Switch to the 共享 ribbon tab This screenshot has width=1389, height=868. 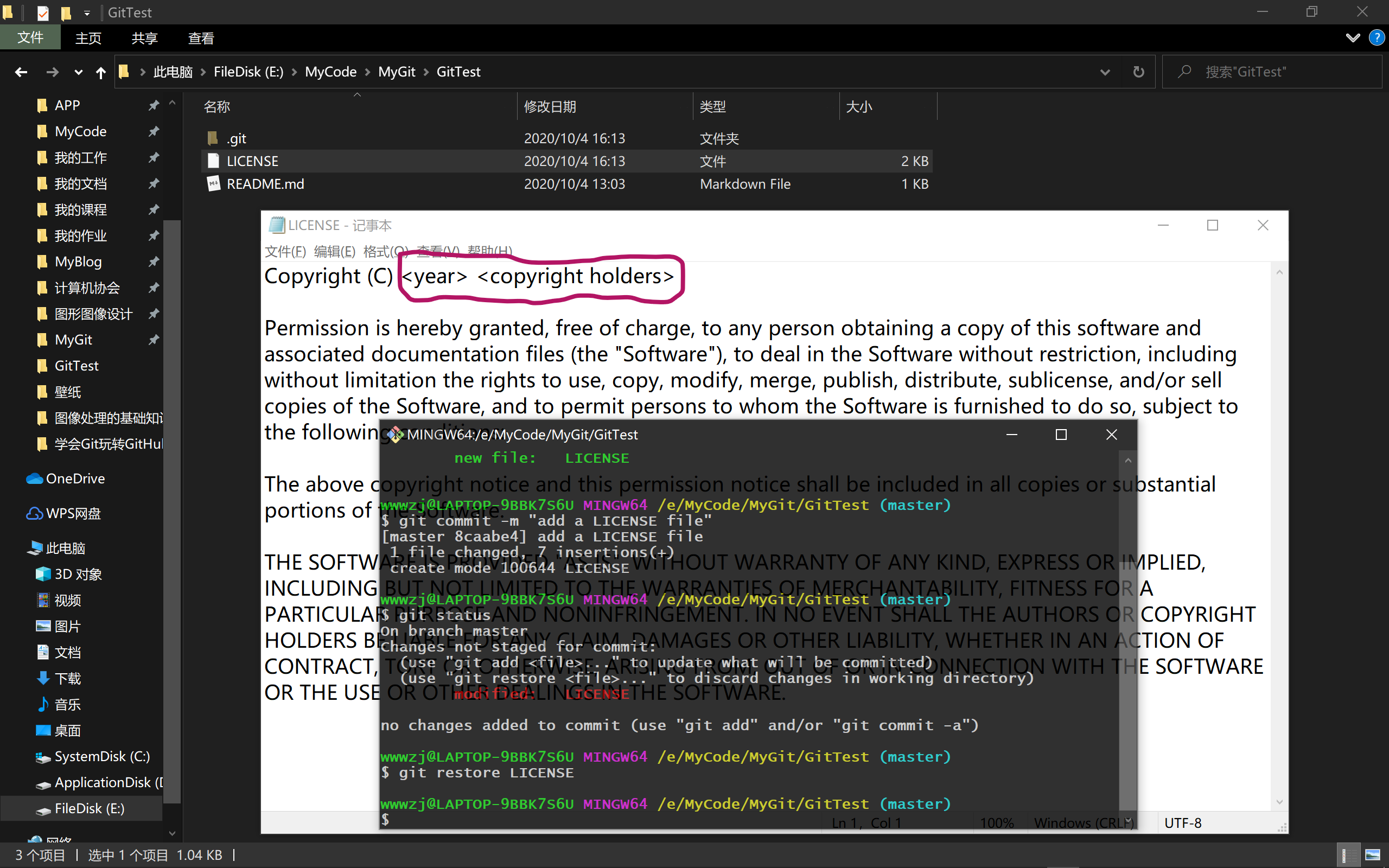(x=145, y=38)
